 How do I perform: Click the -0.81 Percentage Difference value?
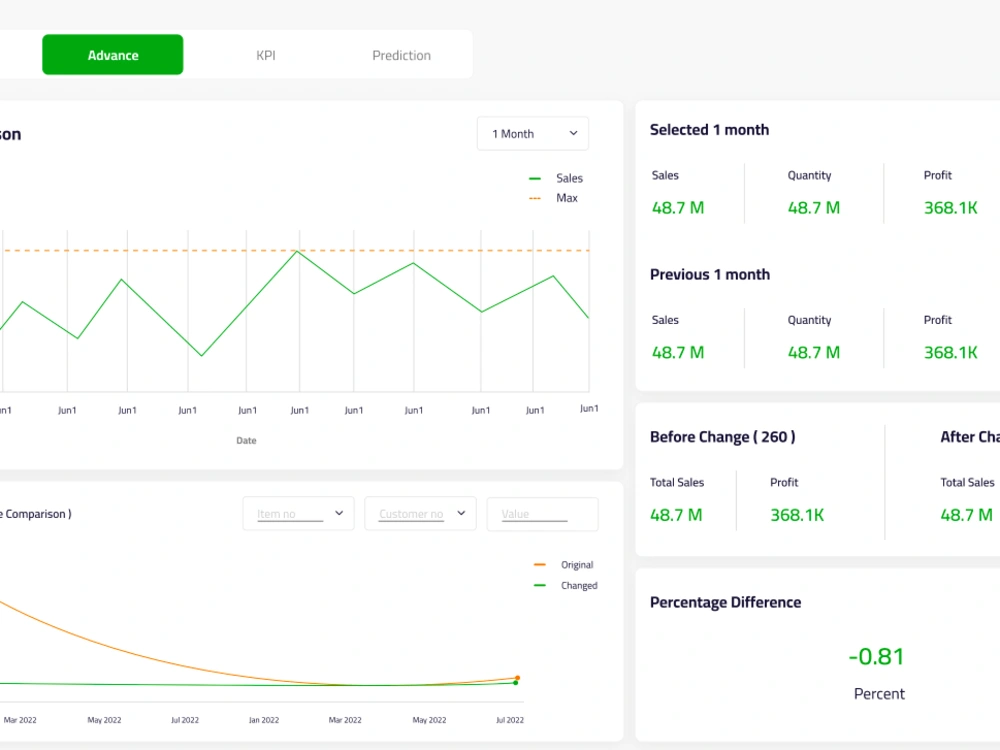[877, 656]
